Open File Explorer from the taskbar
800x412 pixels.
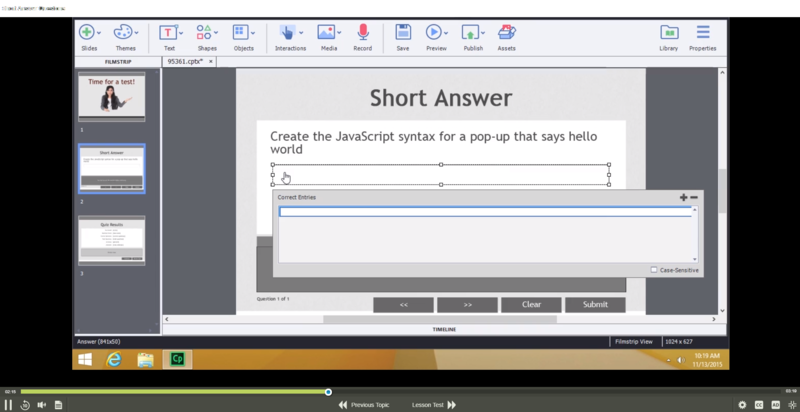coord(145,359)
